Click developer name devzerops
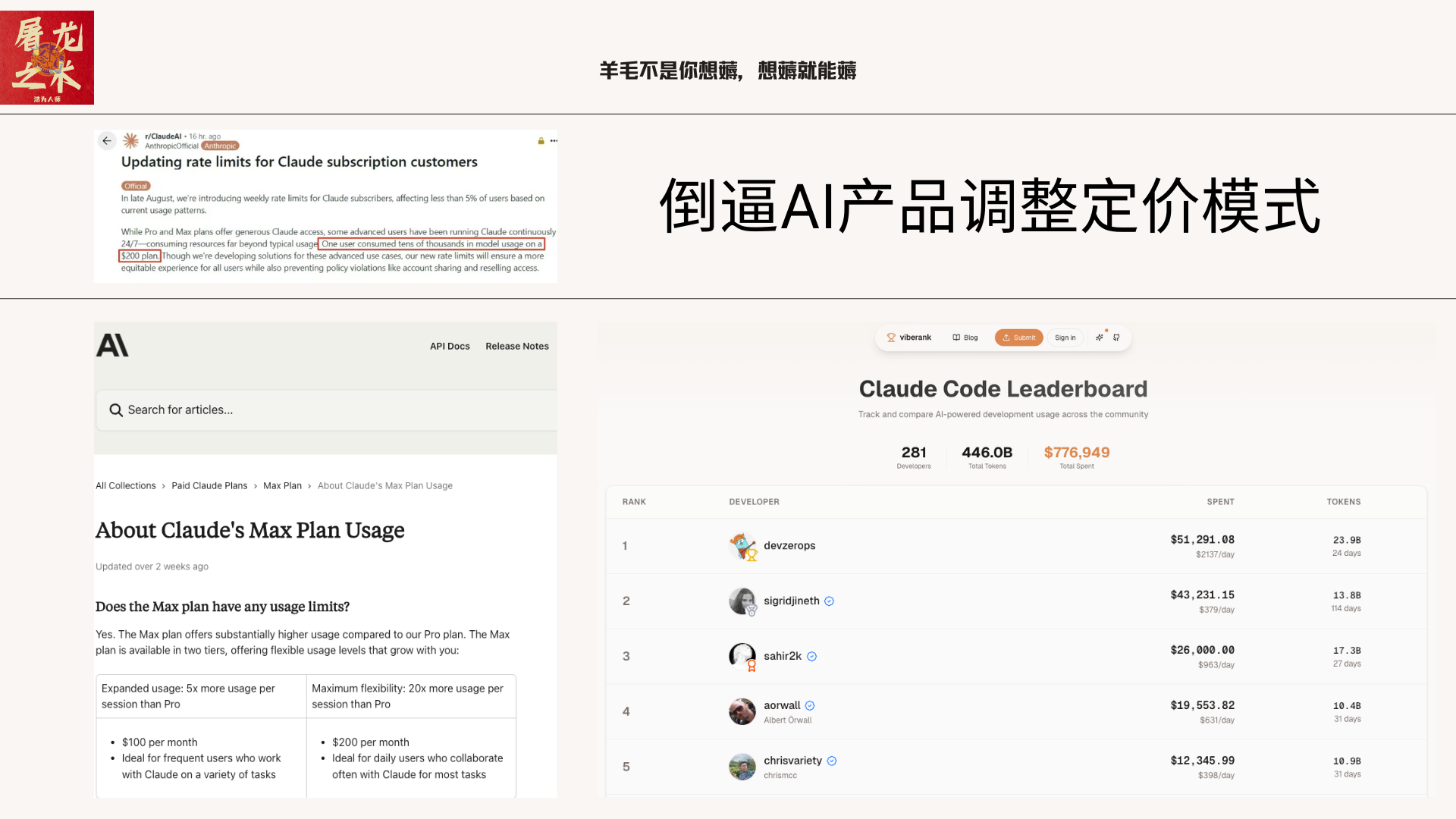 (x=789, y=546)
